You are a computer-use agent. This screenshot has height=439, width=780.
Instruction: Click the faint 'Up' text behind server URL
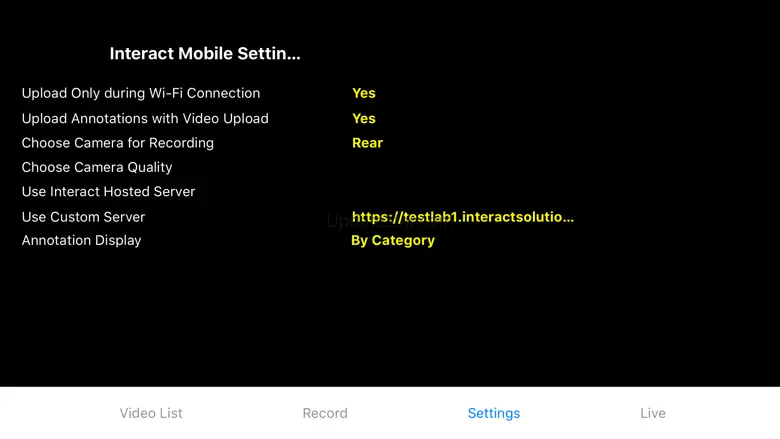pos(337,221)
